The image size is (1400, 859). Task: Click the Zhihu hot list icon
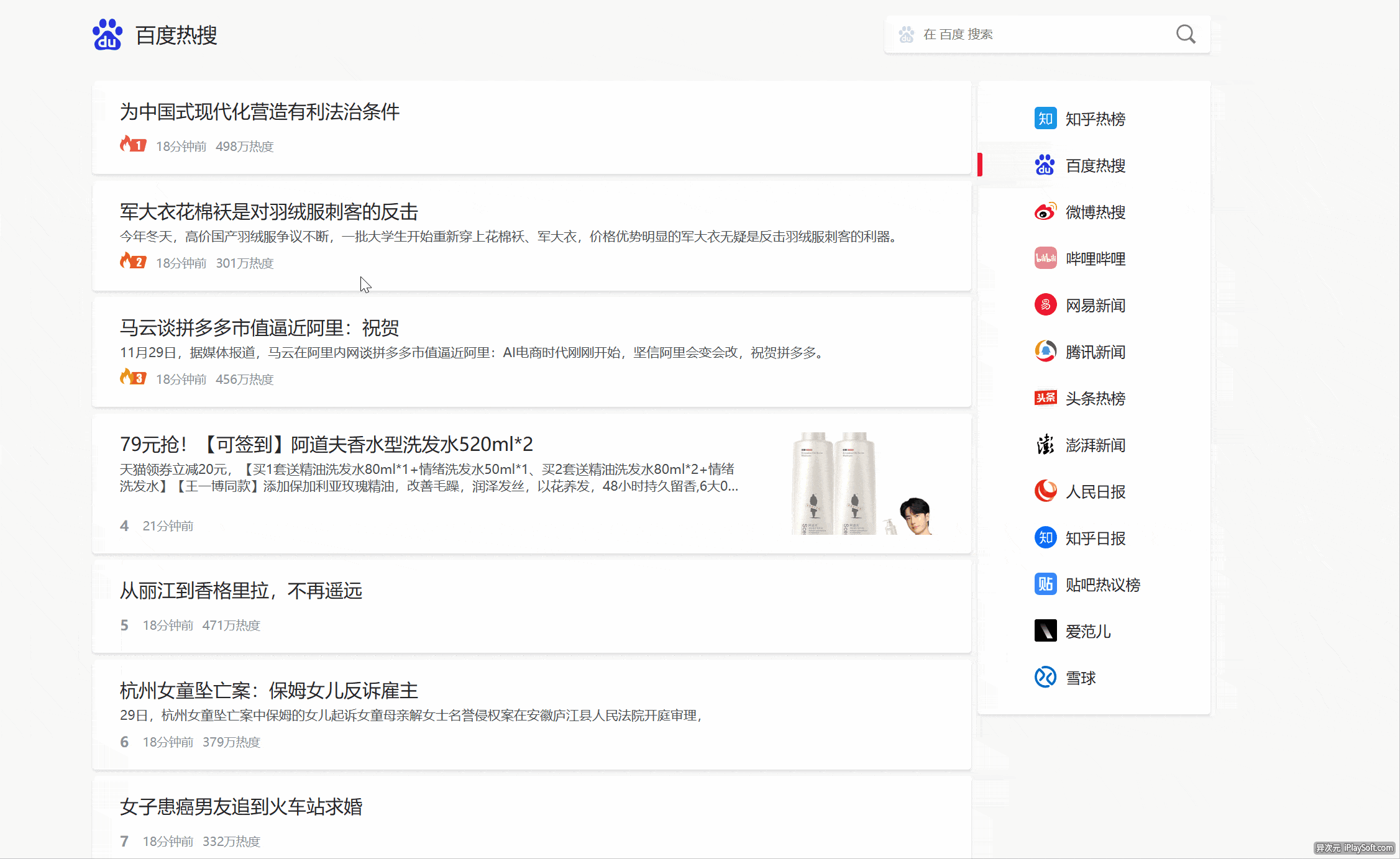1045,118
